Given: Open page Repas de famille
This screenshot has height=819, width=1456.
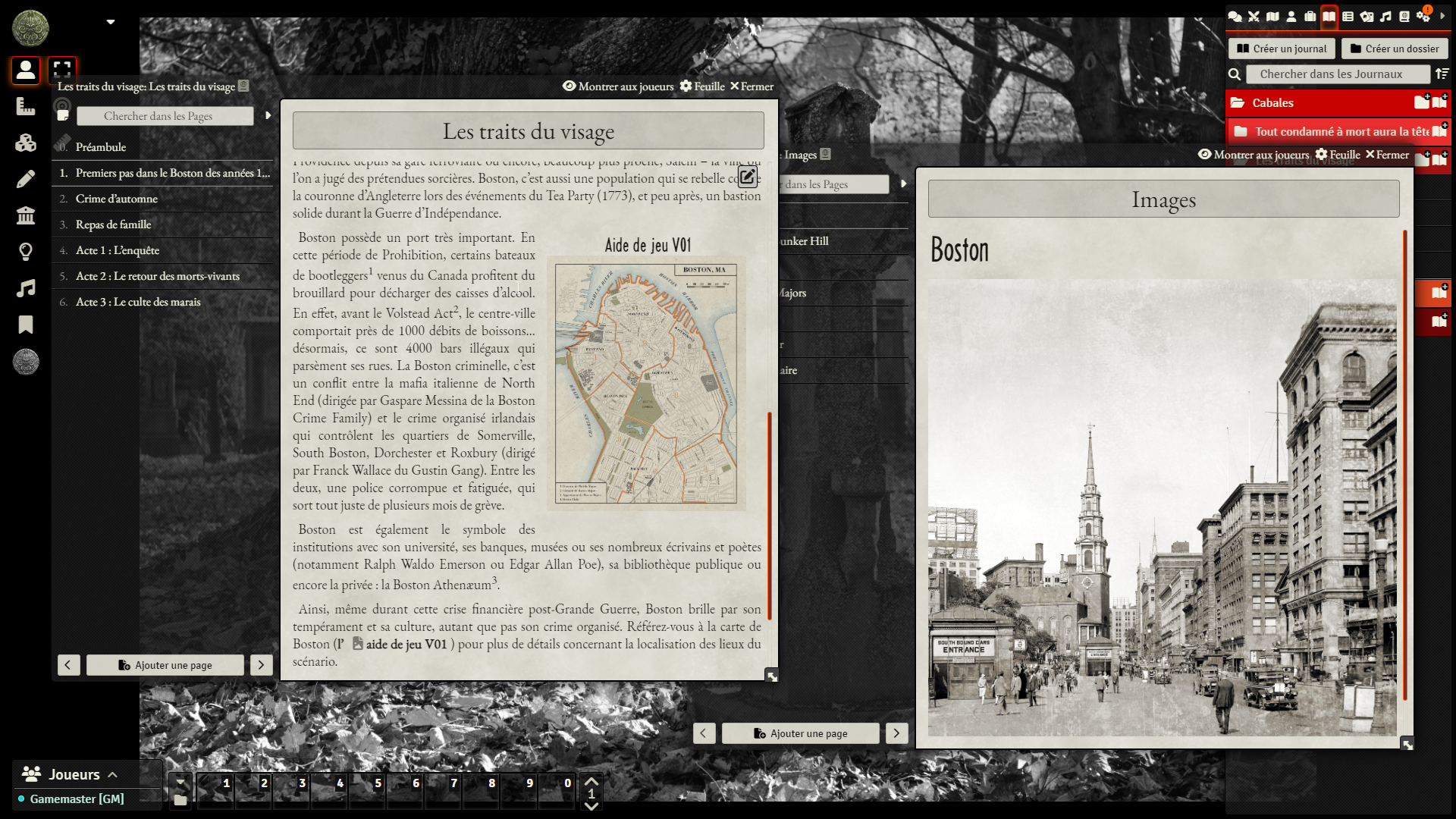Looking at the screenshot, I should [x=114, y=224].
